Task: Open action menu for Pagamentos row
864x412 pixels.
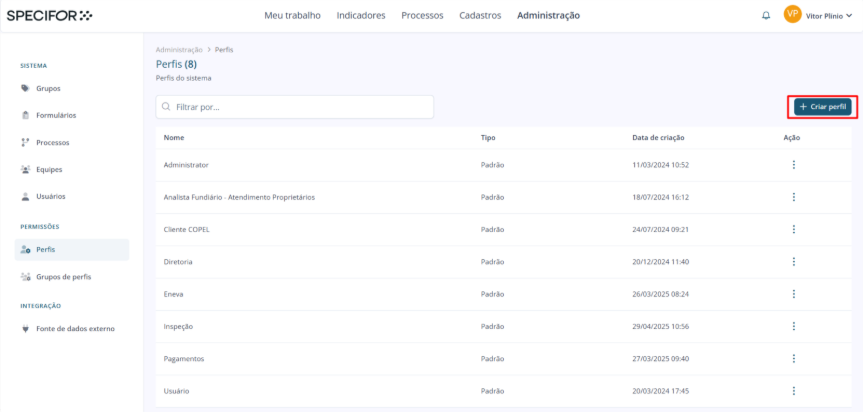Action: click(793, 359)
